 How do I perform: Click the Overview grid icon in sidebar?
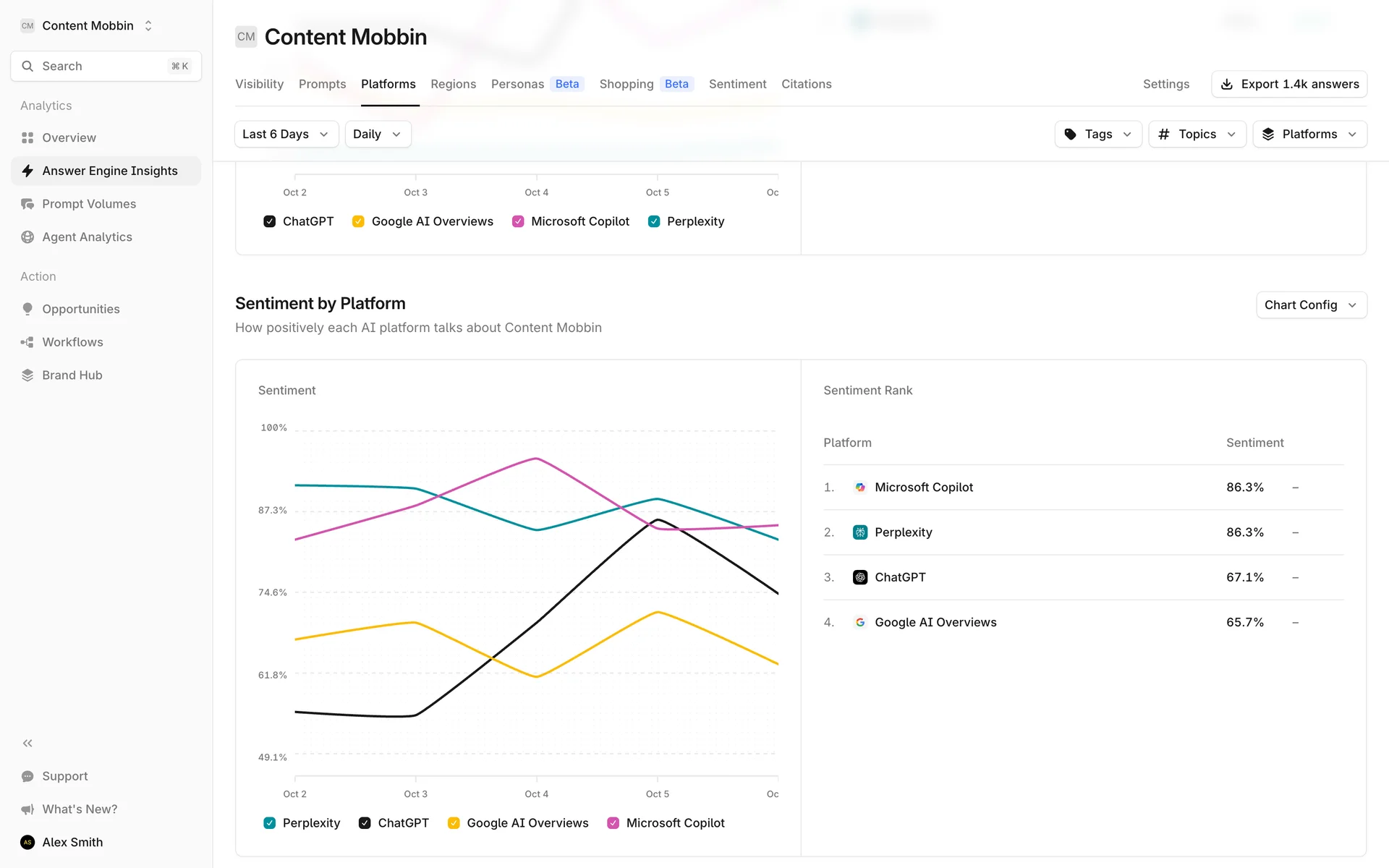click(27, 137)
